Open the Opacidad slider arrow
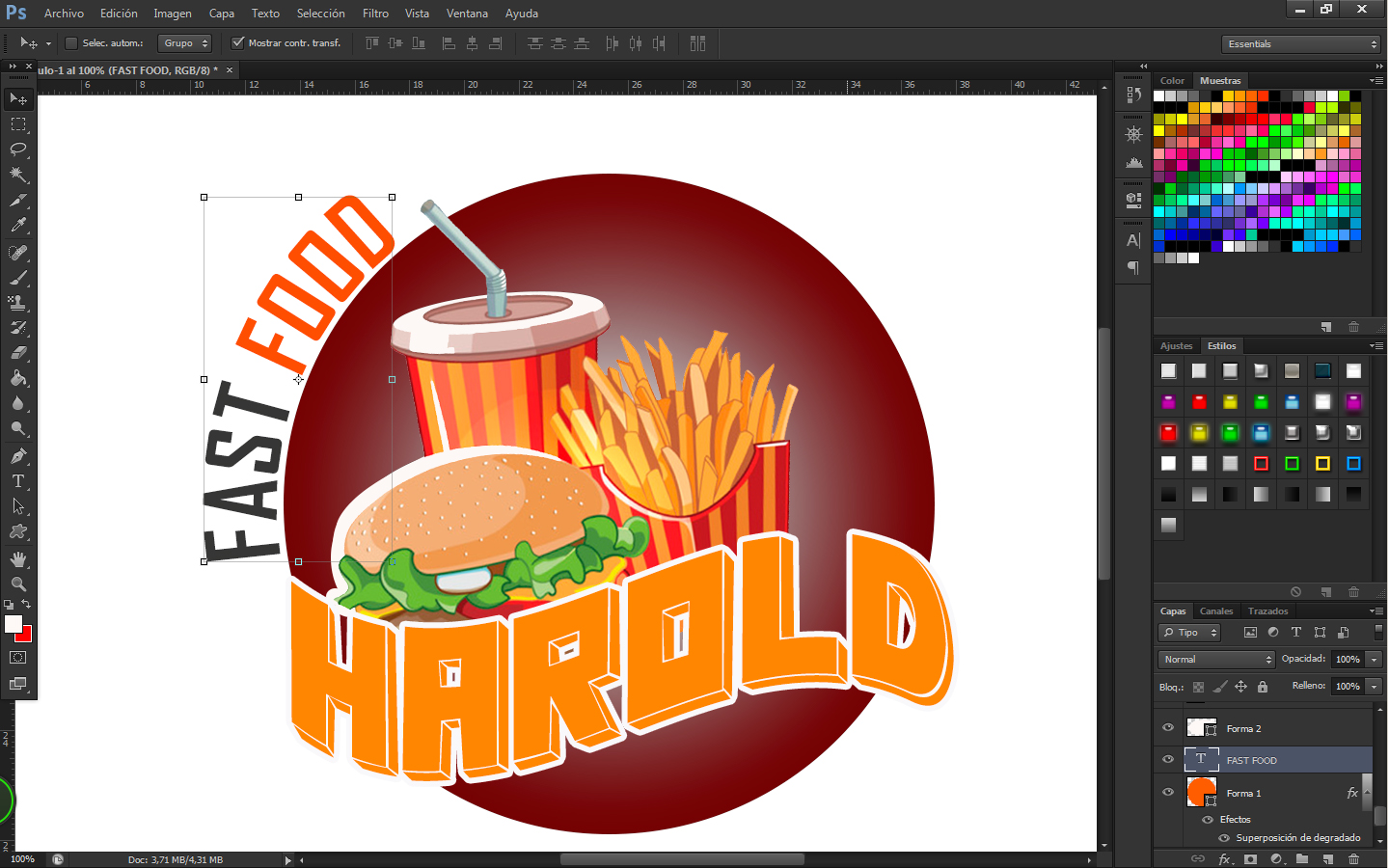The height and width of the screenshot is (868, 1389). (x=1375, y=660)
